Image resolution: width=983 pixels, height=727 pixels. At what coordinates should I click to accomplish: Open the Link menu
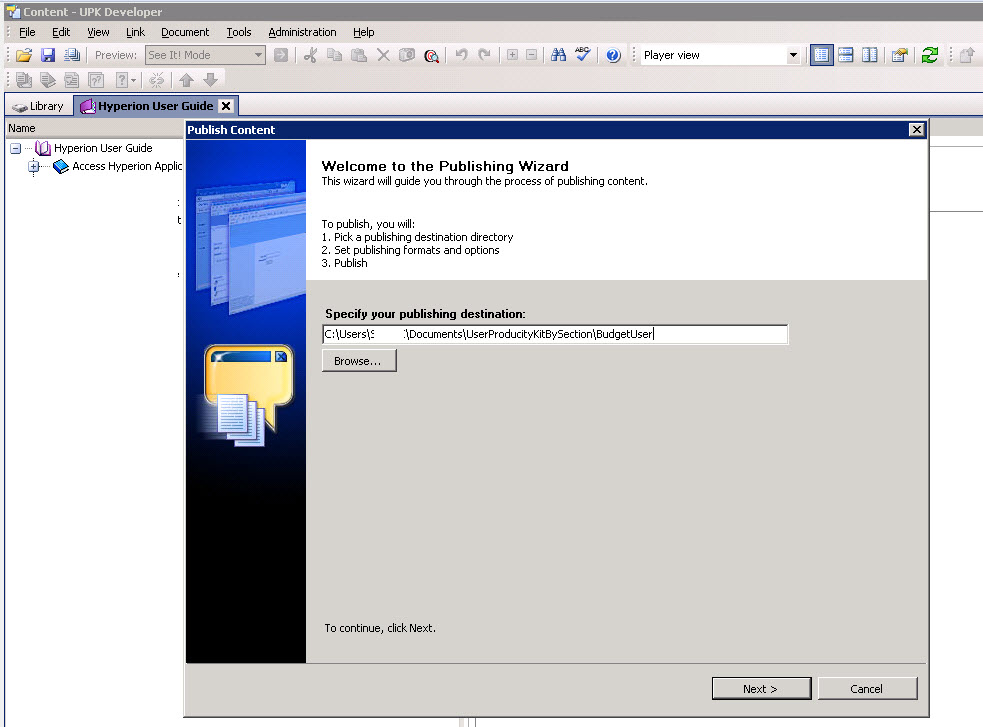(135, 32)
